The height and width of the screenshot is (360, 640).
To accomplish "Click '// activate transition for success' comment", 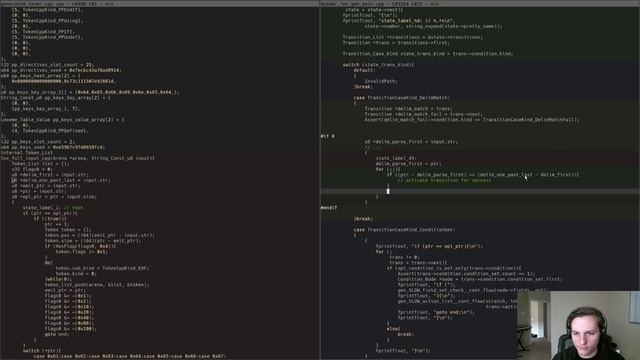I will coord(444,180).
